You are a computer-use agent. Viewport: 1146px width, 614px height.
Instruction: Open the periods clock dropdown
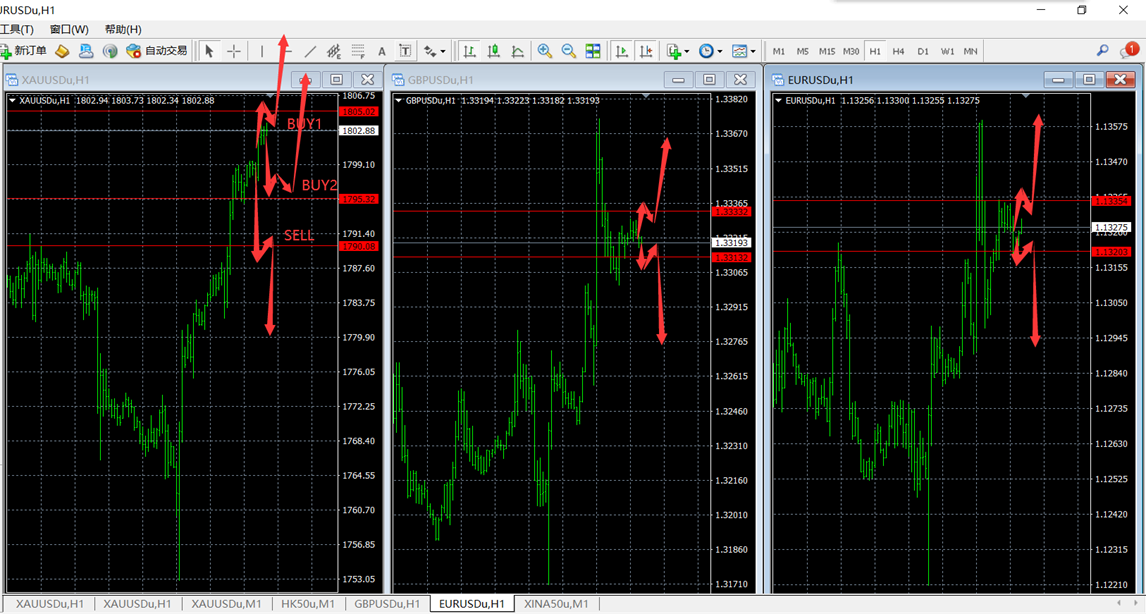point(710,51)
